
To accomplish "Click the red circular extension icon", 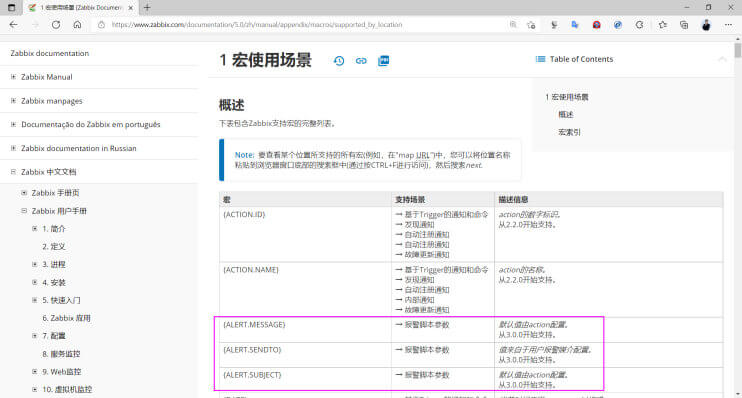I will [596, 25].
